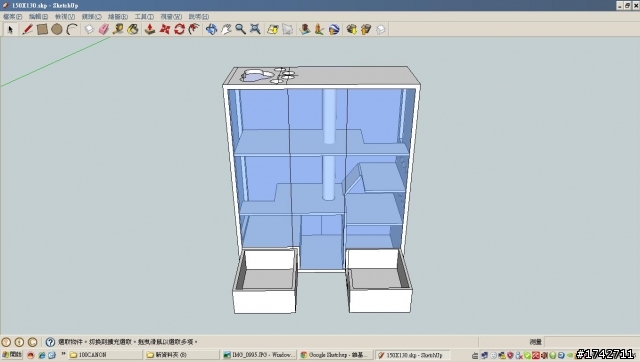This screenshot has width=640, height=362.
Task: Click the Add New Building icon
Action: pyautogui.click(x=304, y=29)
